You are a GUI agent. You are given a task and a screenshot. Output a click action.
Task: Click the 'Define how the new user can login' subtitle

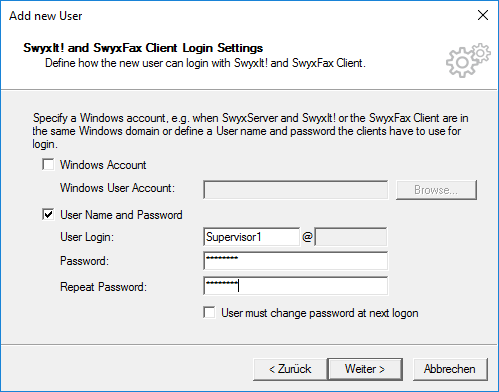point(205,63)
